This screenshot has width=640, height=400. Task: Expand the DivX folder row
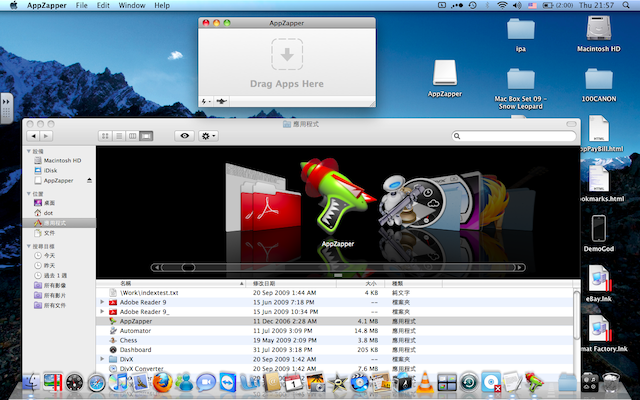click(x=102, y=359)
